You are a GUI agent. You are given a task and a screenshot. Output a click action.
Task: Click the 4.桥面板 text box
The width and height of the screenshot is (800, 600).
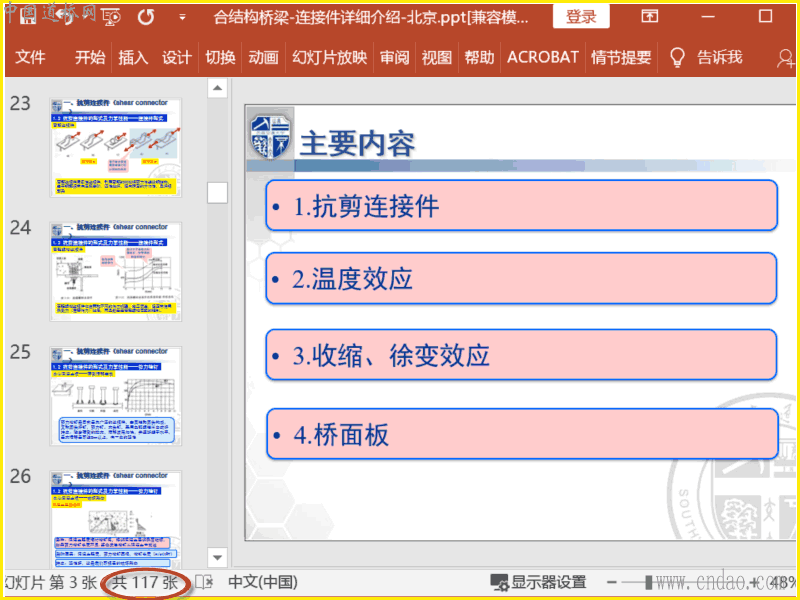click(521, 434)
